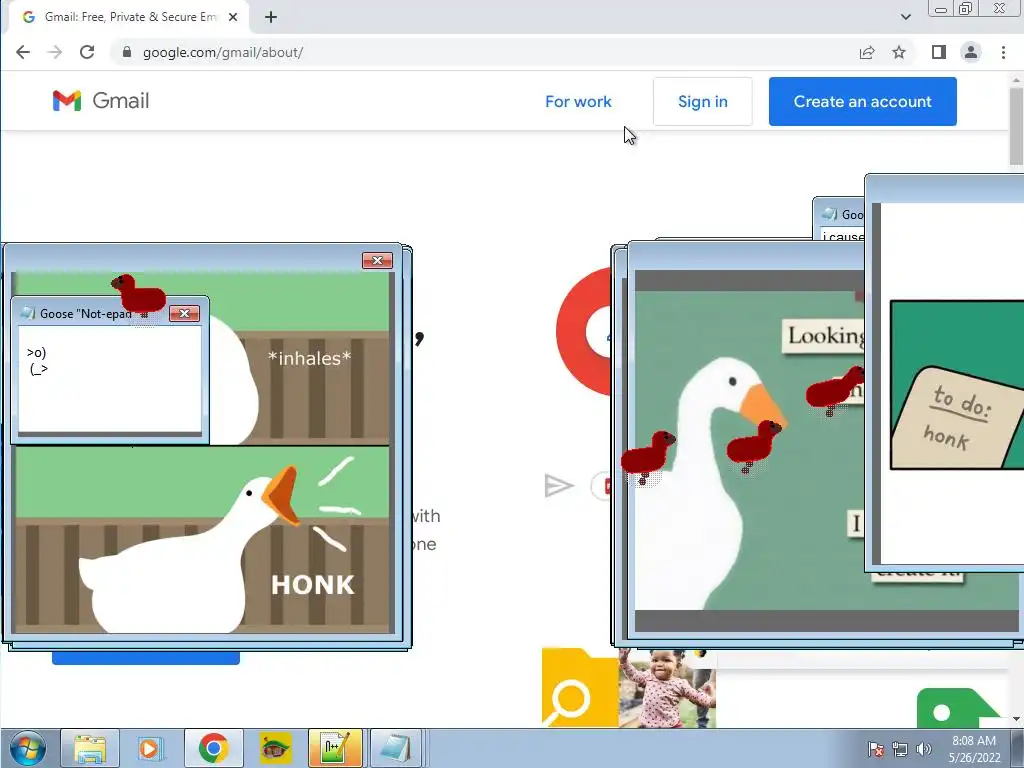Click the page's vertical scrollbar thumb
Viewport: 1024px width, 768px height.
coord(1016,125)
